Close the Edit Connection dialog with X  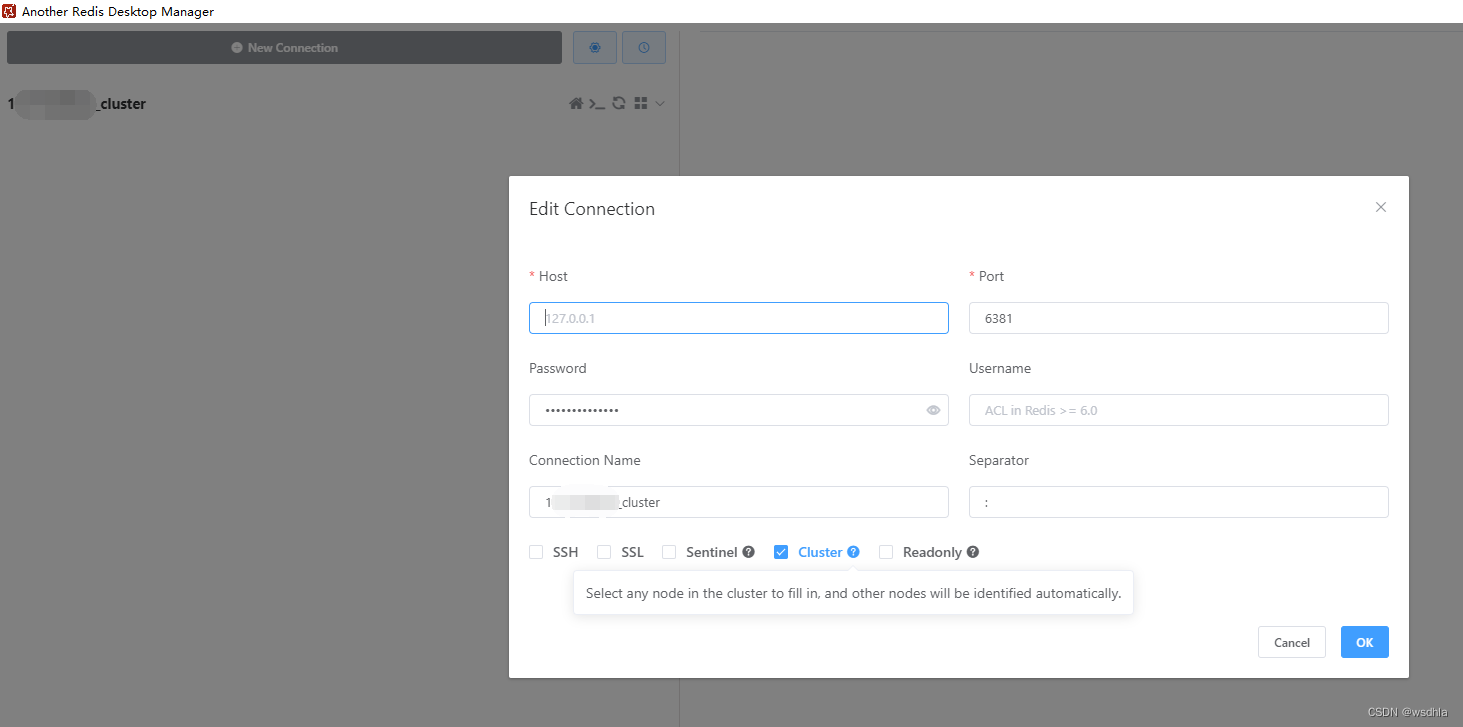1381,207
